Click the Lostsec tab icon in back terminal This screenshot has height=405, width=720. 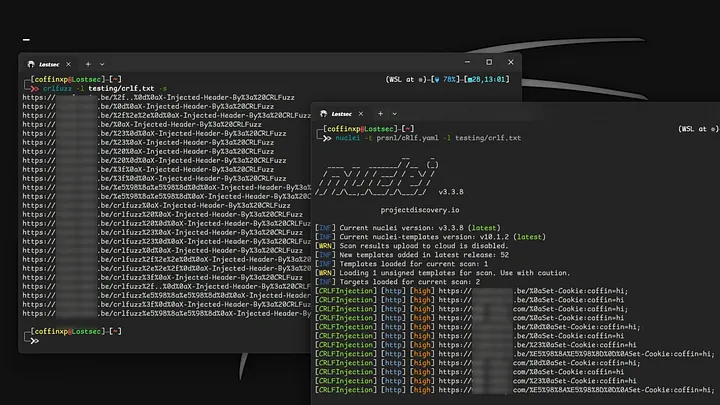point(31,64)
